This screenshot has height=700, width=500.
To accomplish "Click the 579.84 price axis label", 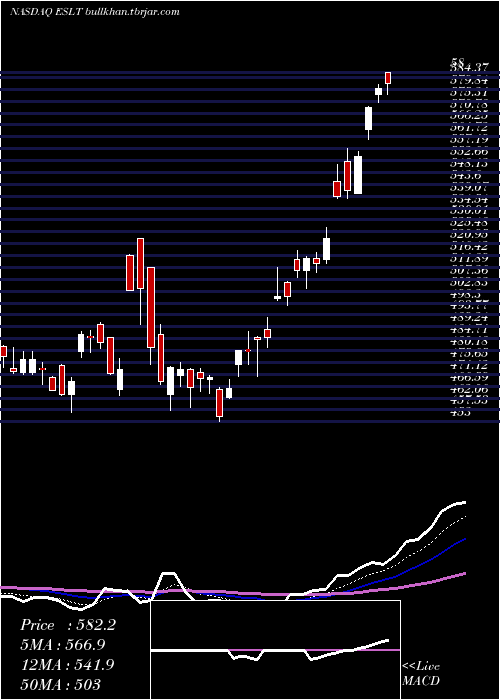I will pyautogui.click(x=469, y=81).
